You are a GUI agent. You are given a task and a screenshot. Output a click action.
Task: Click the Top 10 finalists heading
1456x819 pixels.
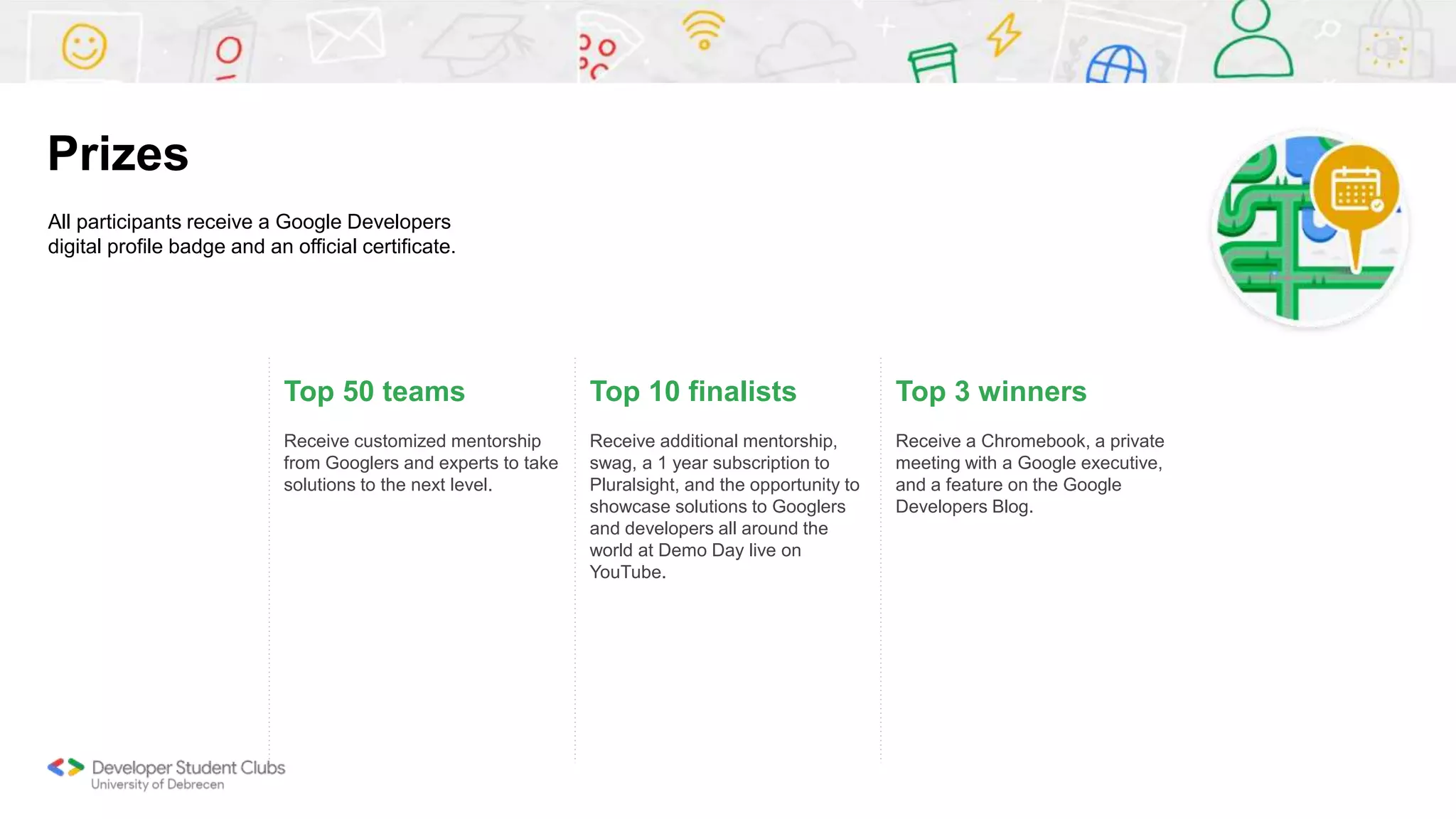tap(692, 392)
